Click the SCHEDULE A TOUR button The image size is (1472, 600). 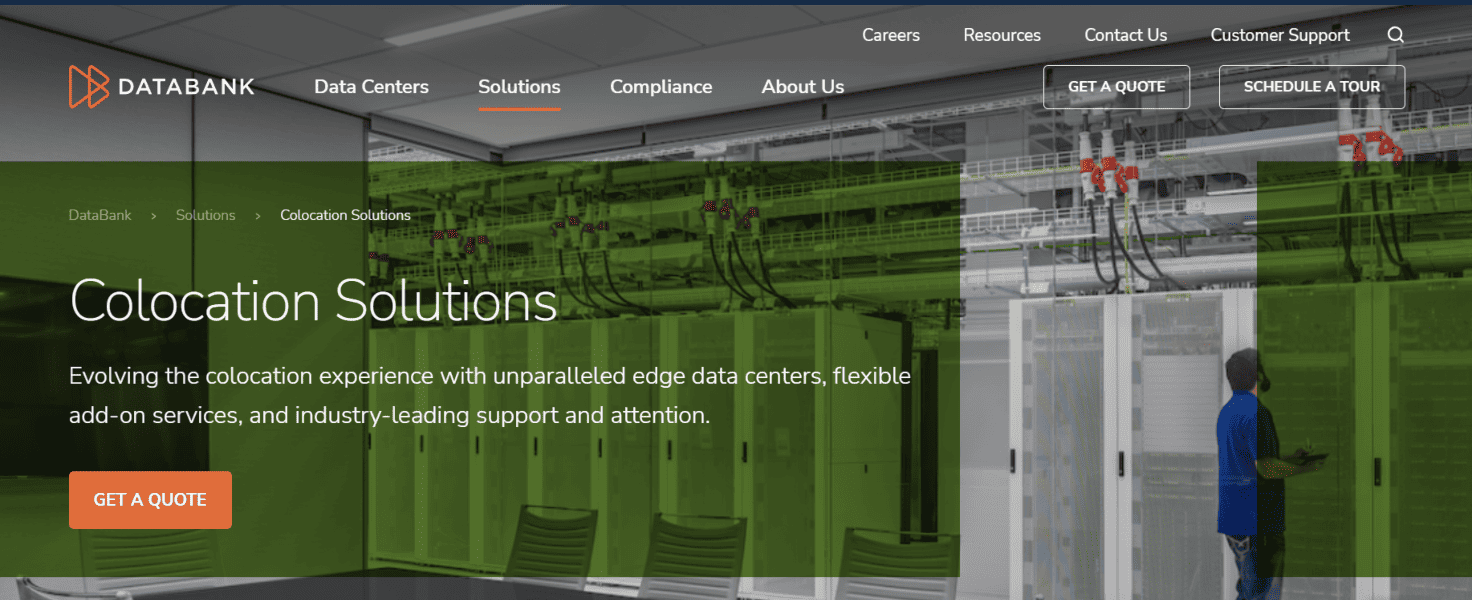[1311, 87]
